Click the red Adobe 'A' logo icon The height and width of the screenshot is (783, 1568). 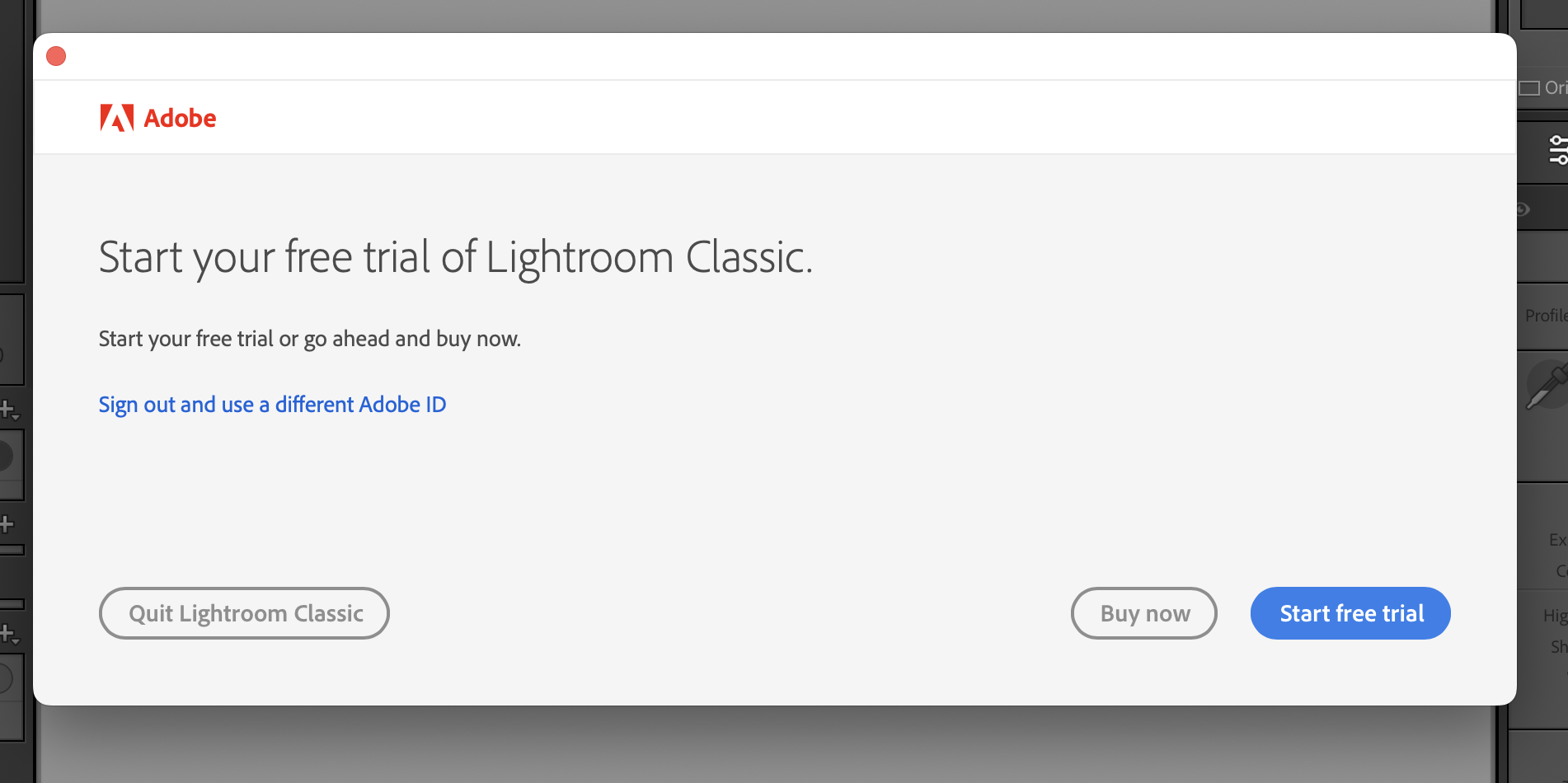[x=117, y=118]
